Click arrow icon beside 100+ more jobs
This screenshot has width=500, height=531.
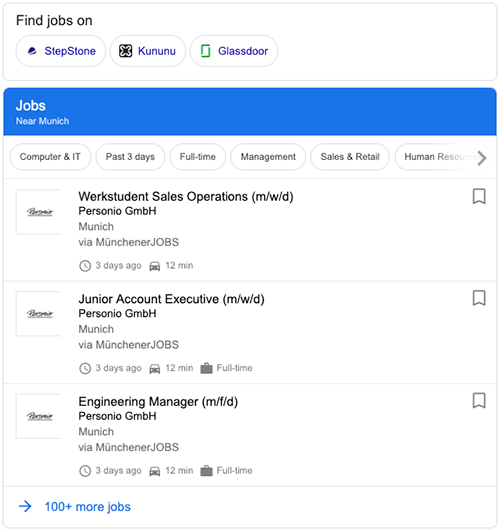tap(25, 507)
